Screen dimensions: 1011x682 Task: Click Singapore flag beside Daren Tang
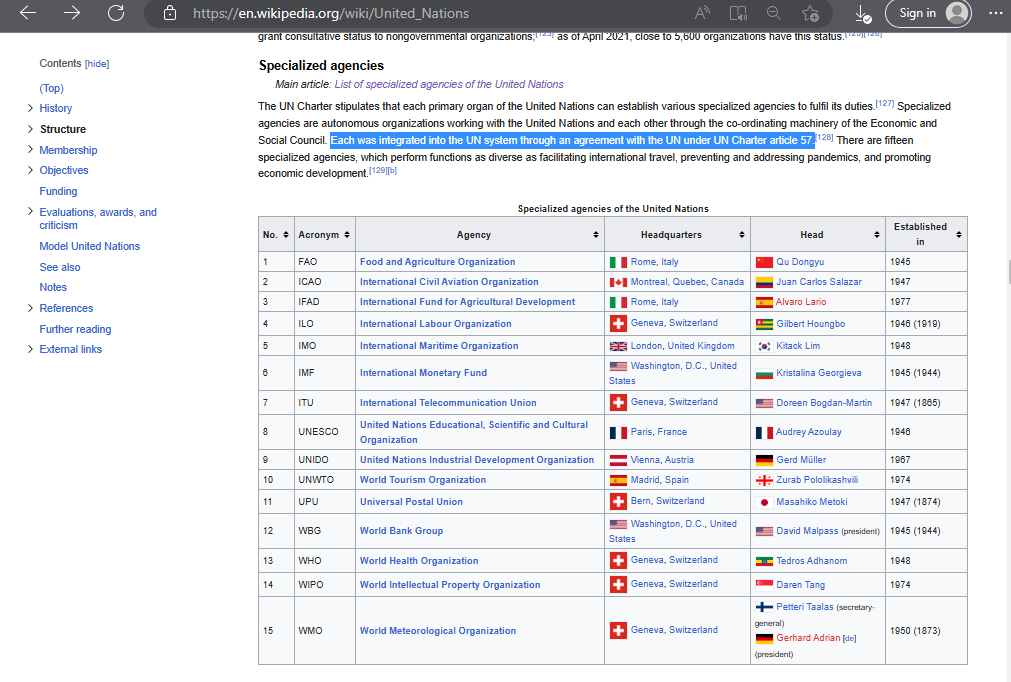click(x=764, y=585)
